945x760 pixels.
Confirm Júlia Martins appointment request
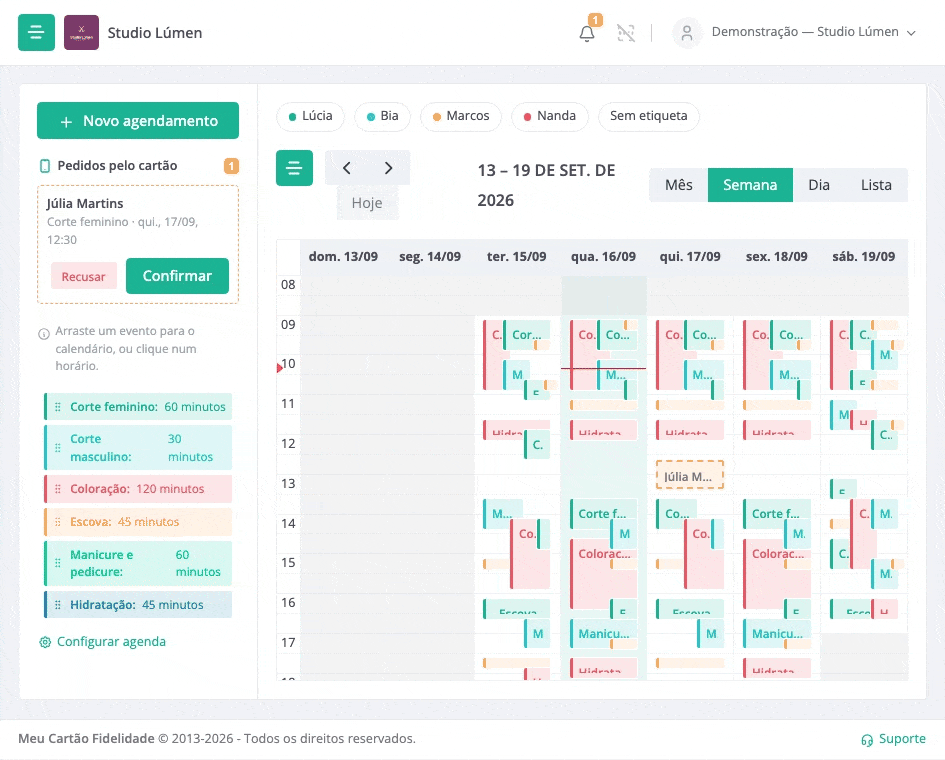click(177, 276)
